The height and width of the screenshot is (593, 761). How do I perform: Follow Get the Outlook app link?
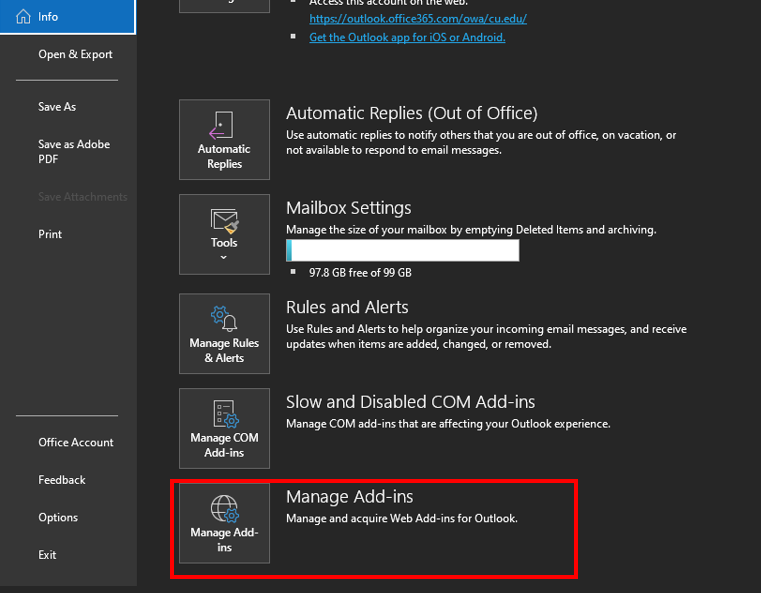407,37
